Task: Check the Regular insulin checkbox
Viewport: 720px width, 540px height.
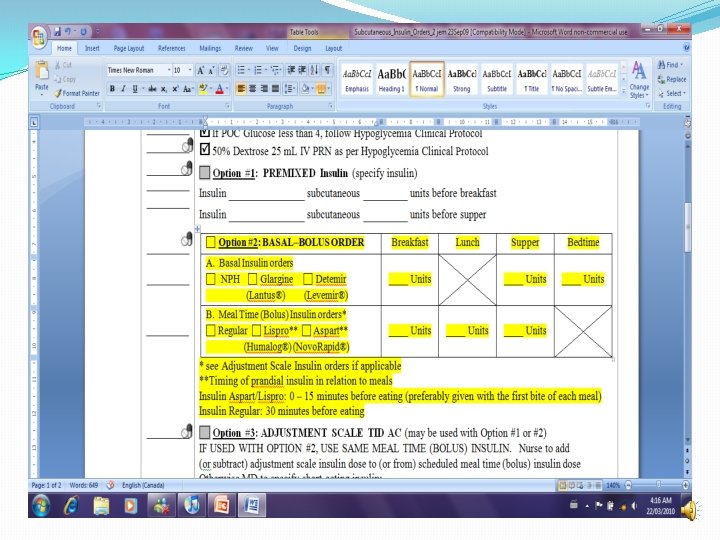Action: click(x=210, y=330)
